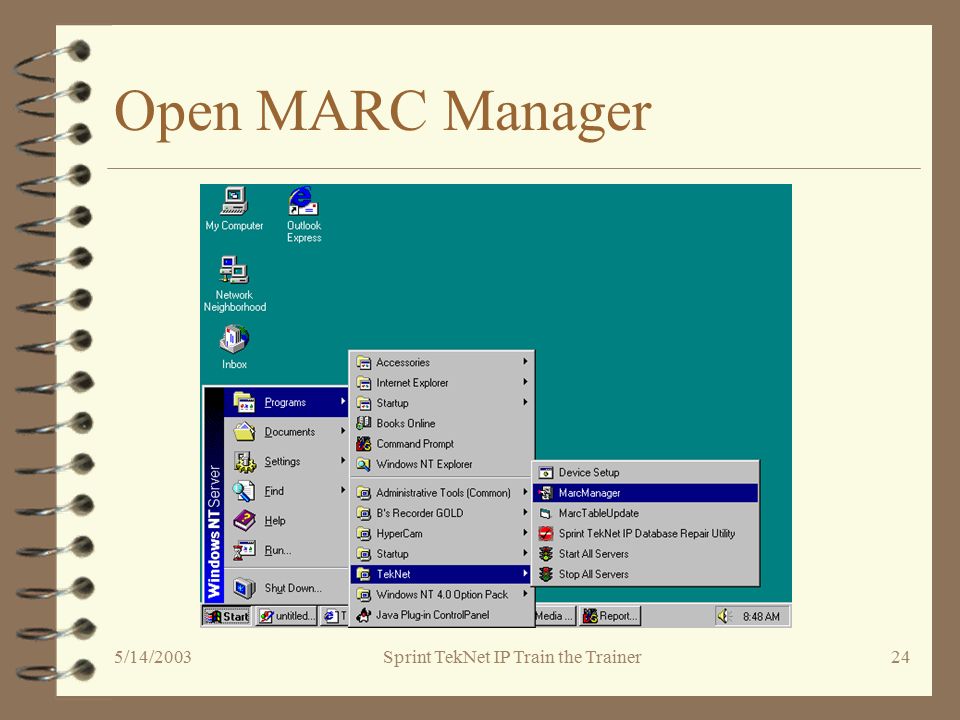Expand the Administrative Tools (Common) submenu arrow
Screen dimensions: 960x720
coord(525,492)
